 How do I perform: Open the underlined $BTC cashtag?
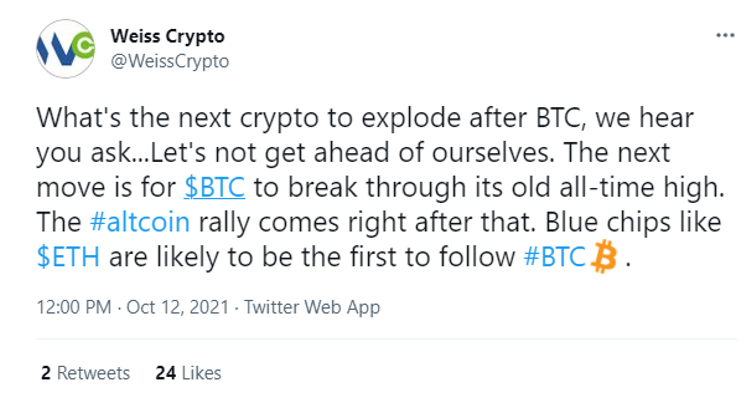[214, 187]
